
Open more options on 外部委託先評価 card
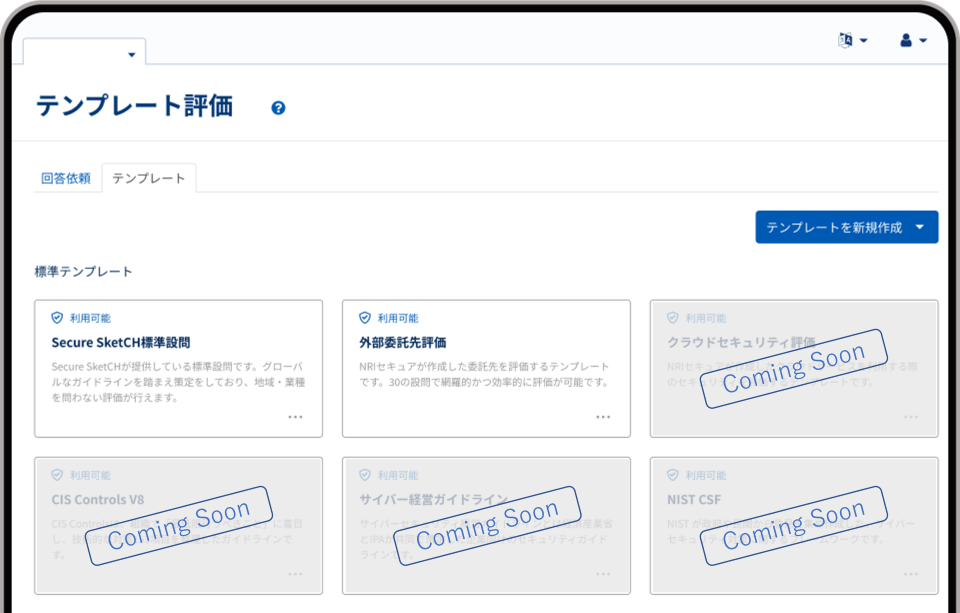(603, 417)
